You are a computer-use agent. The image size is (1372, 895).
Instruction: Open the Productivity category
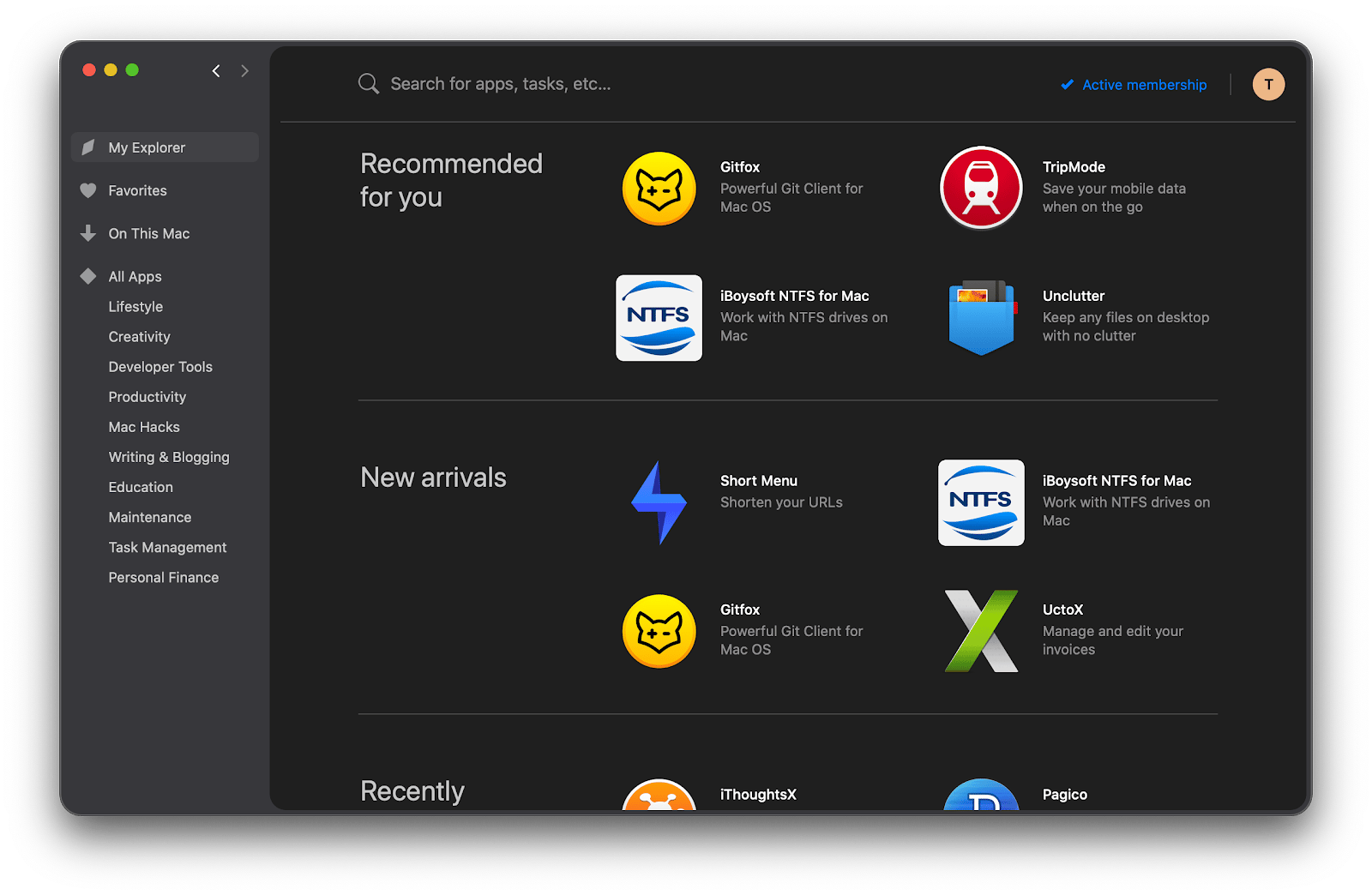coord(147,396)
